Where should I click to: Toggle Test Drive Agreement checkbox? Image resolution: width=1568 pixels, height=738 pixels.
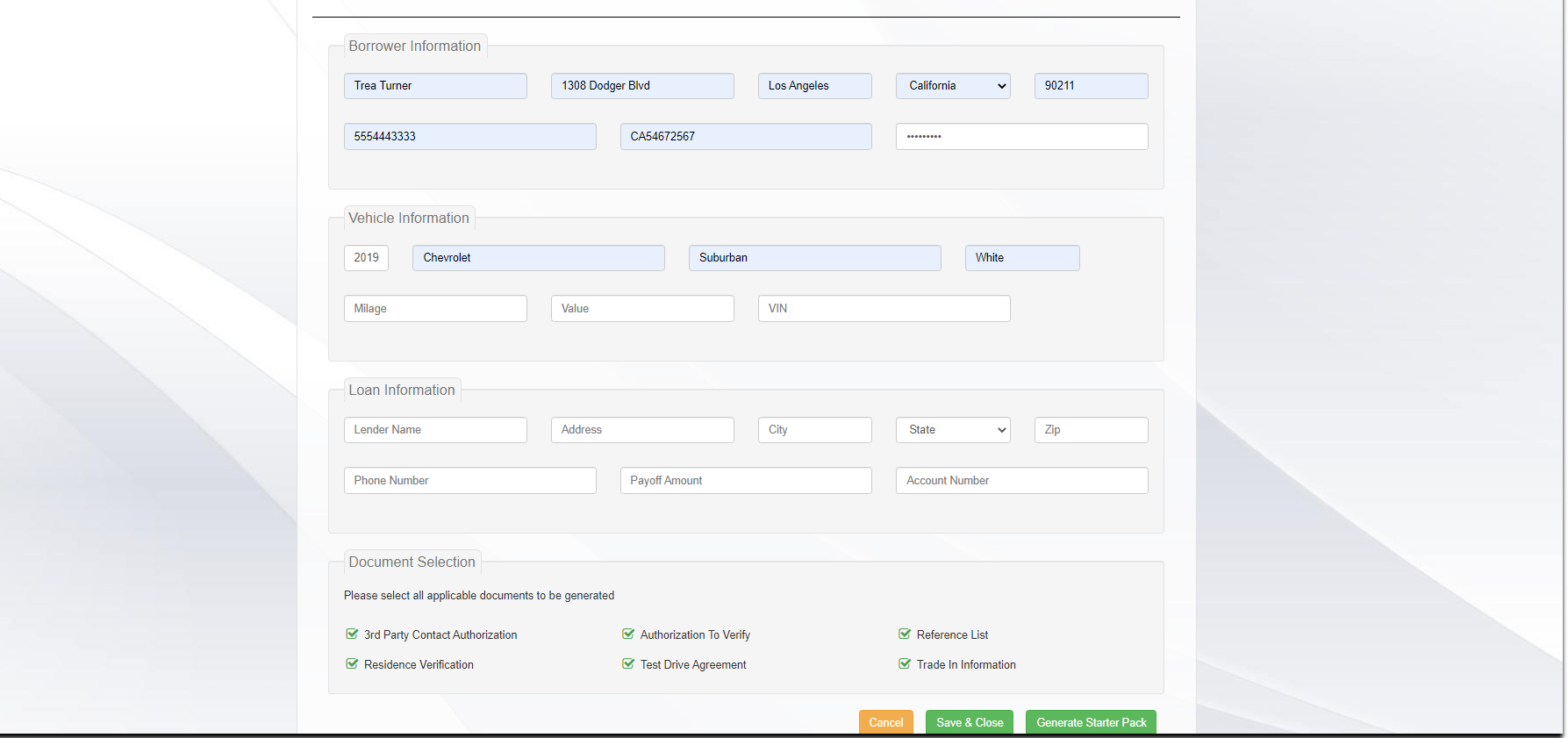[x=628, y=663]
